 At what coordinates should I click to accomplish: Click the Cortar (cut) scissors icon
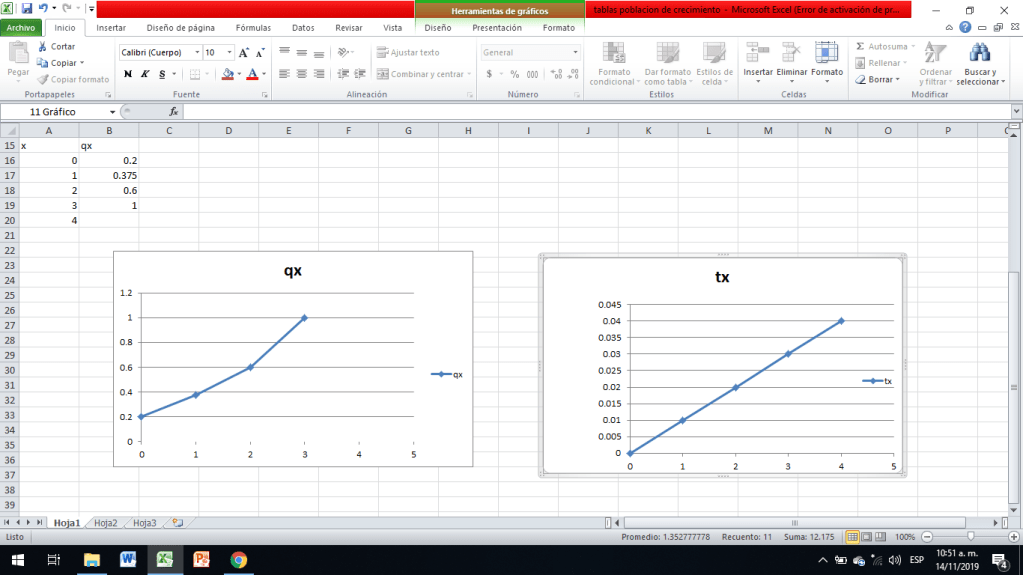click(42, 47)
